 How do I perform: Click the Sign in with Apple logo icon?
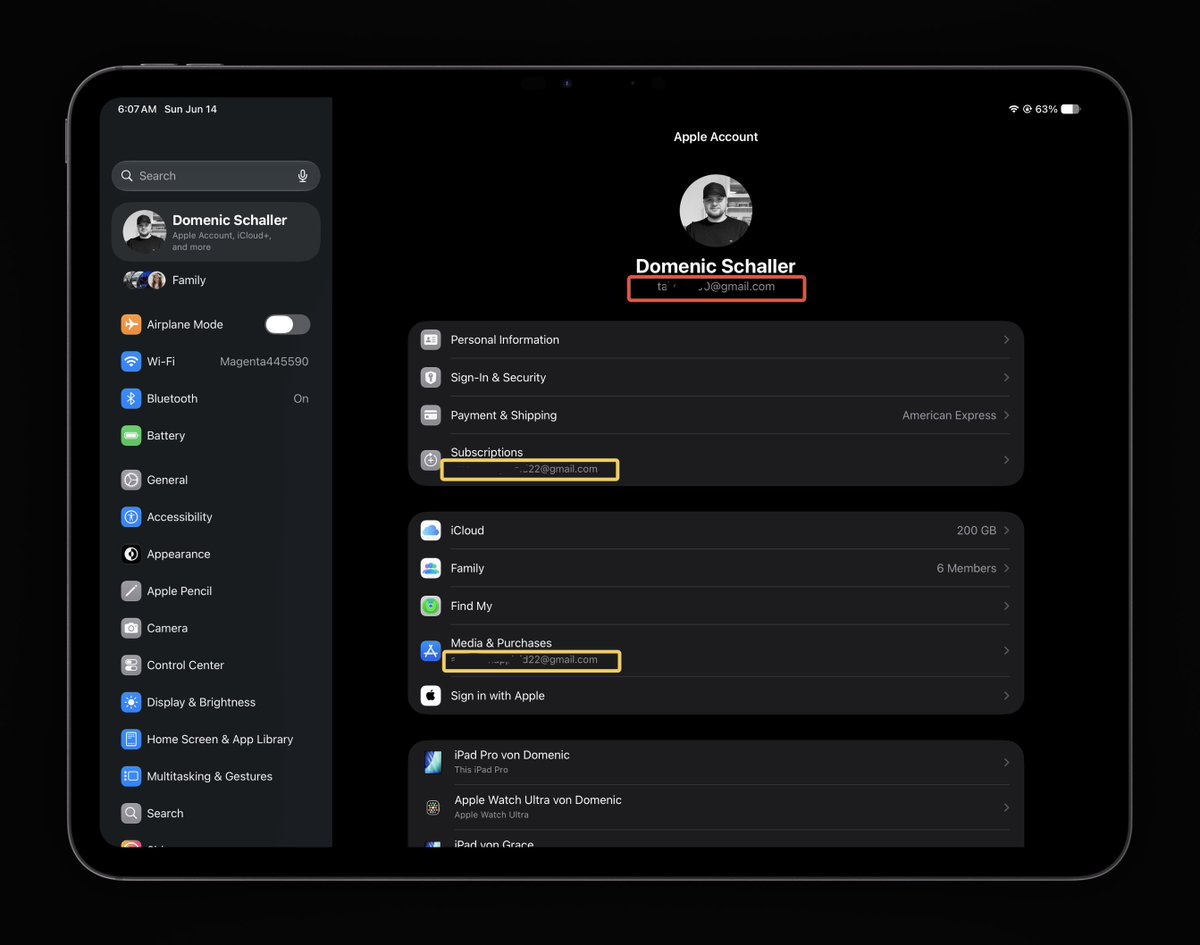[x=431, y=695]
